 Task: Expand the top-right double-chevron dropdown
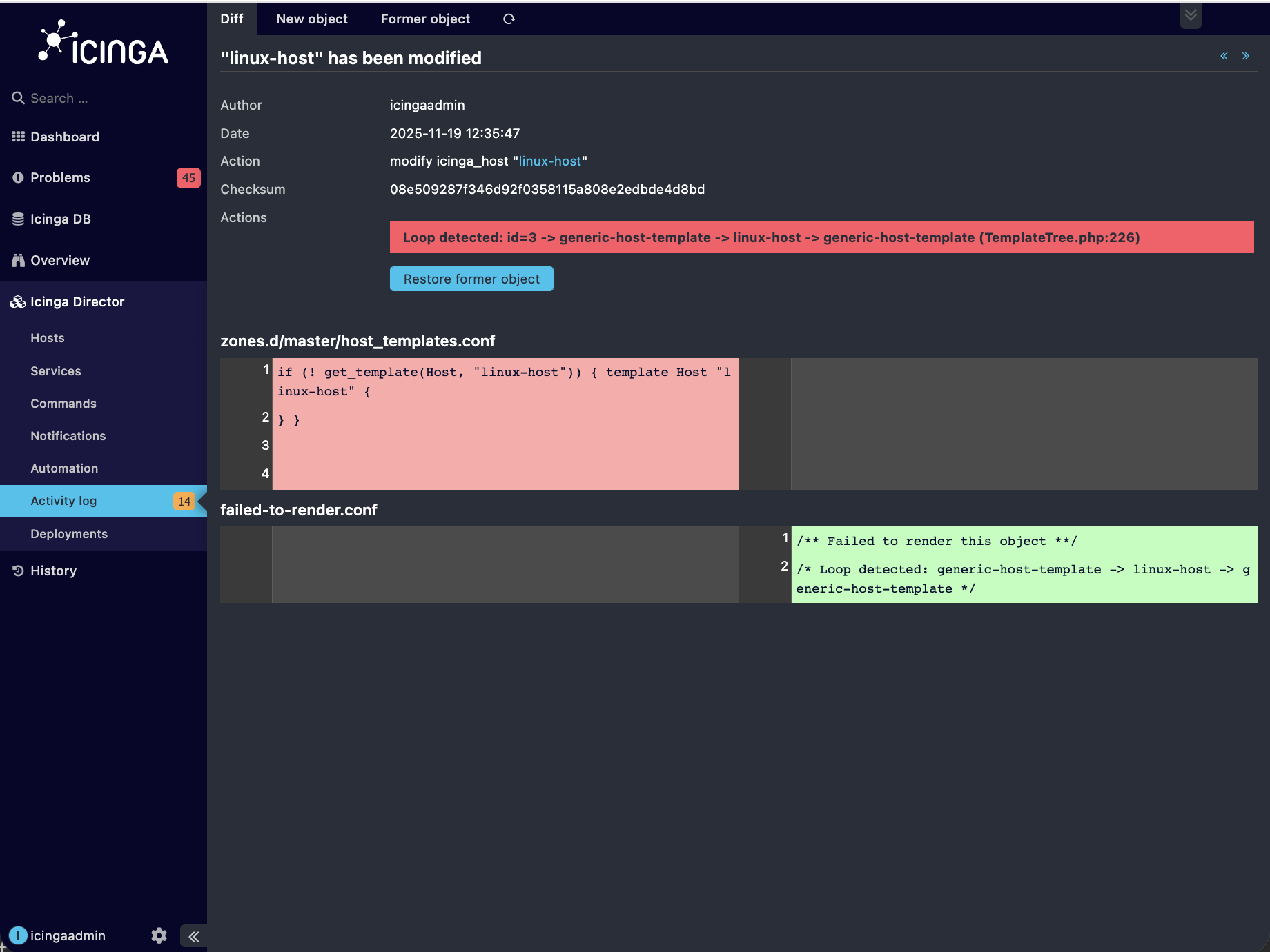[1191, 15]
